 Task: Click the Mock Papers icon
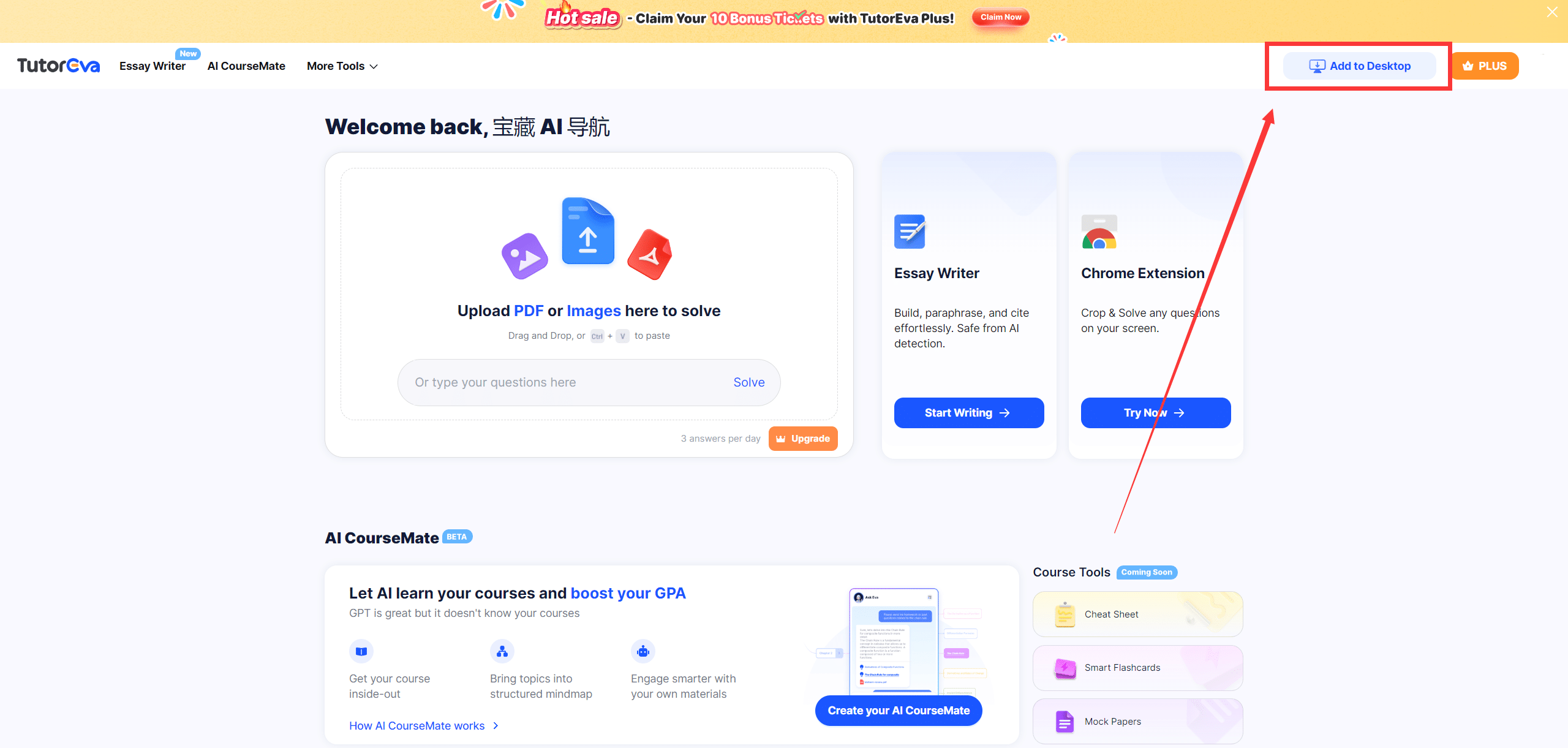tap(1065, 721)
